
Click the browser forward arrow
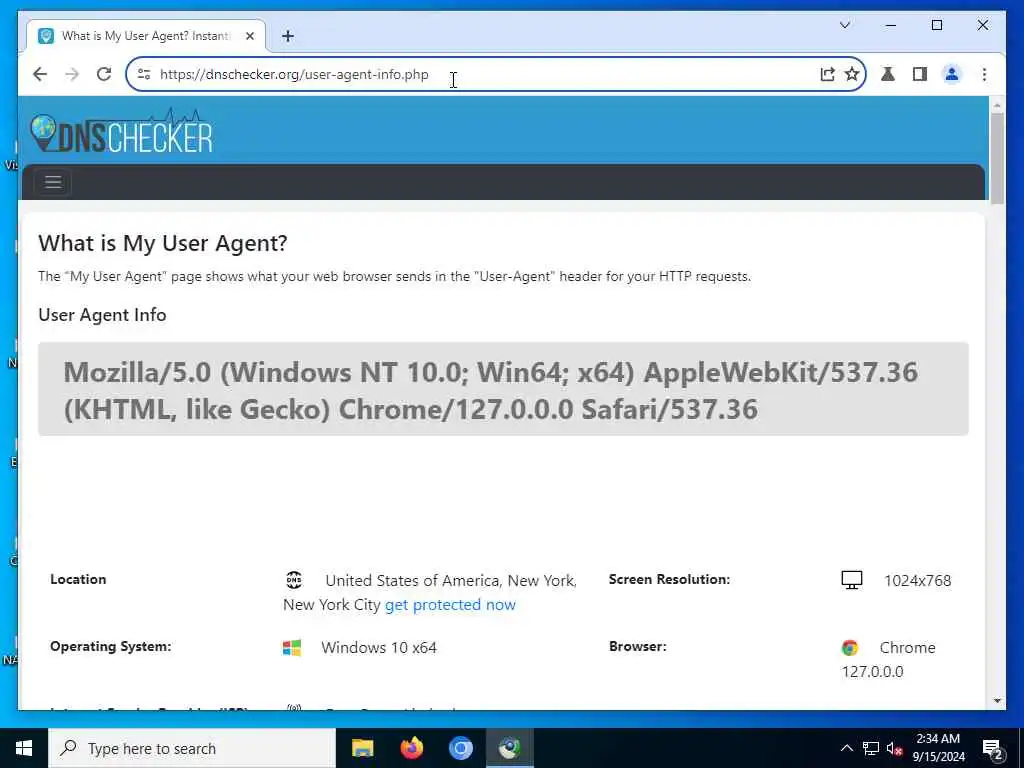(x=72, y=74)
